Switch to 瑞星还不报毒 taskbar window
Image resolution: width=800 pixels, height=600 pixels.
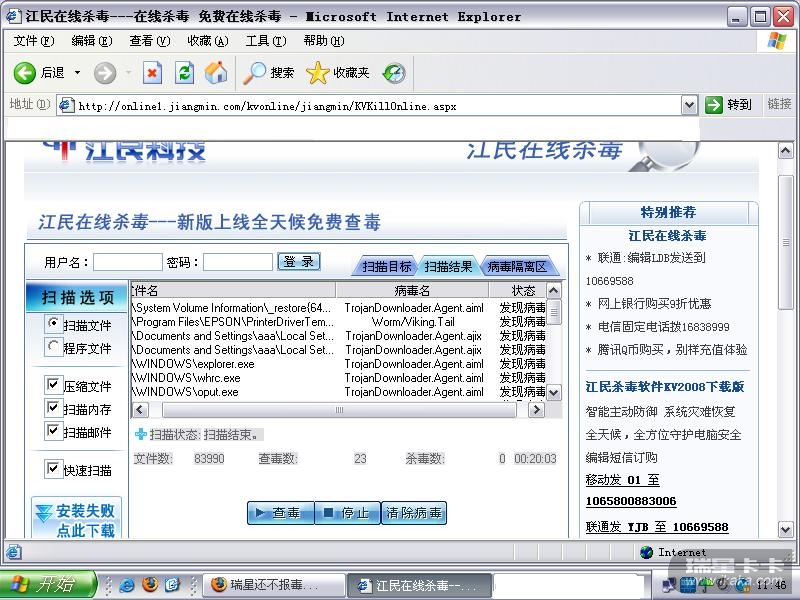pyautogui.click(x=274, y=585)
